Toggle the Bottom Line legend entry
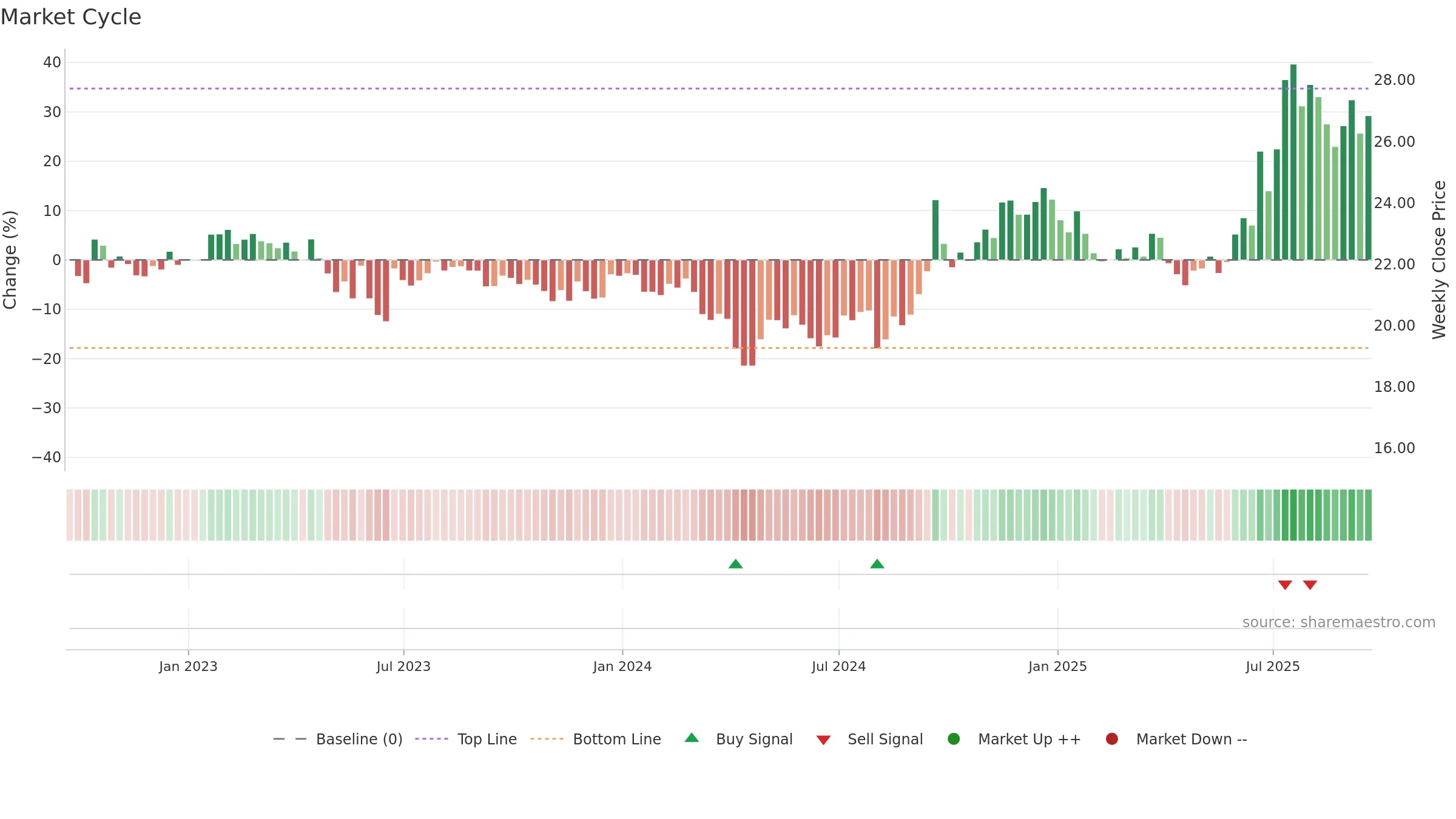The image size is (1456, 819). tap(596, 739)
